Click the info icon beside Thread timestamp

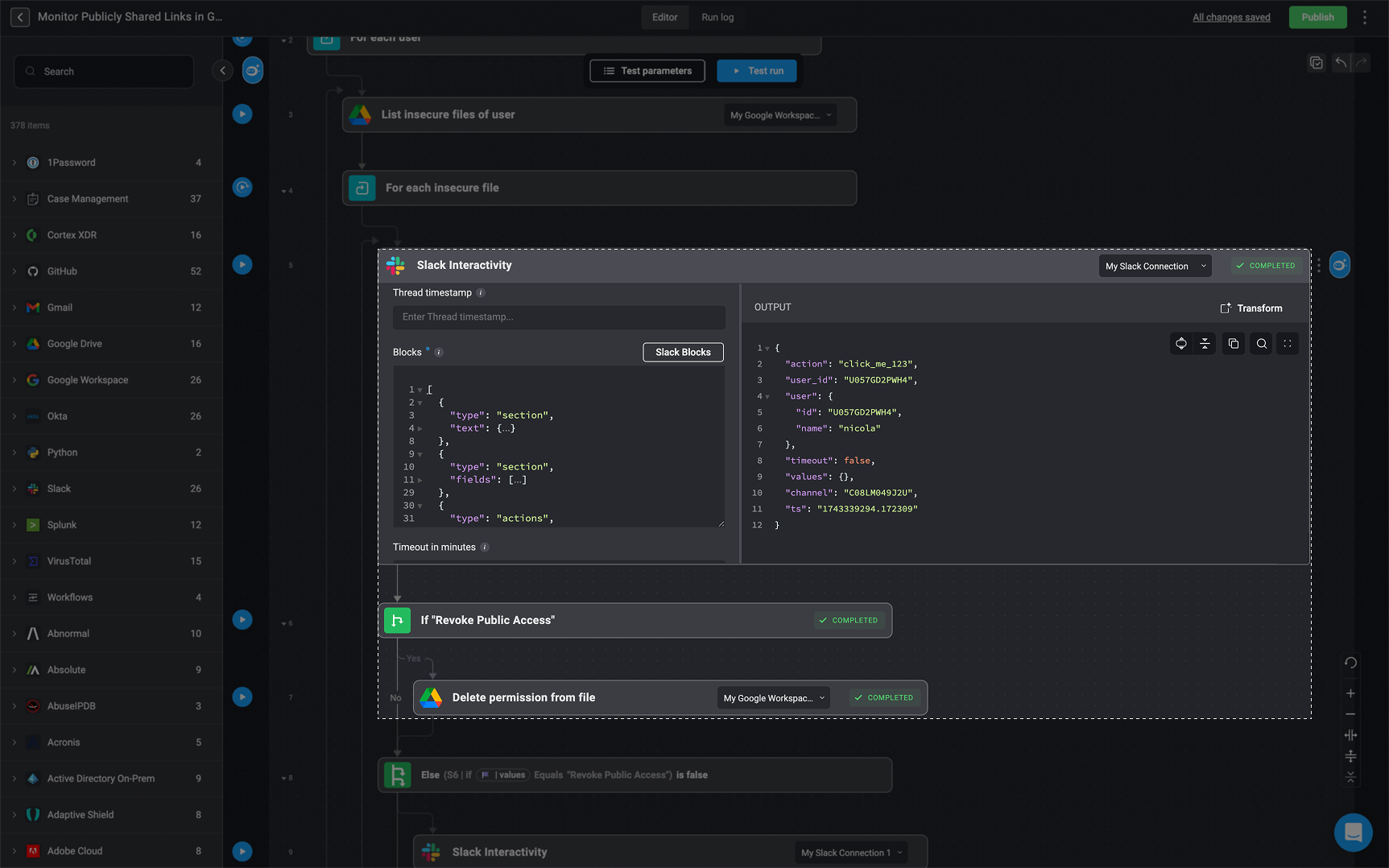tap(481, 293)
